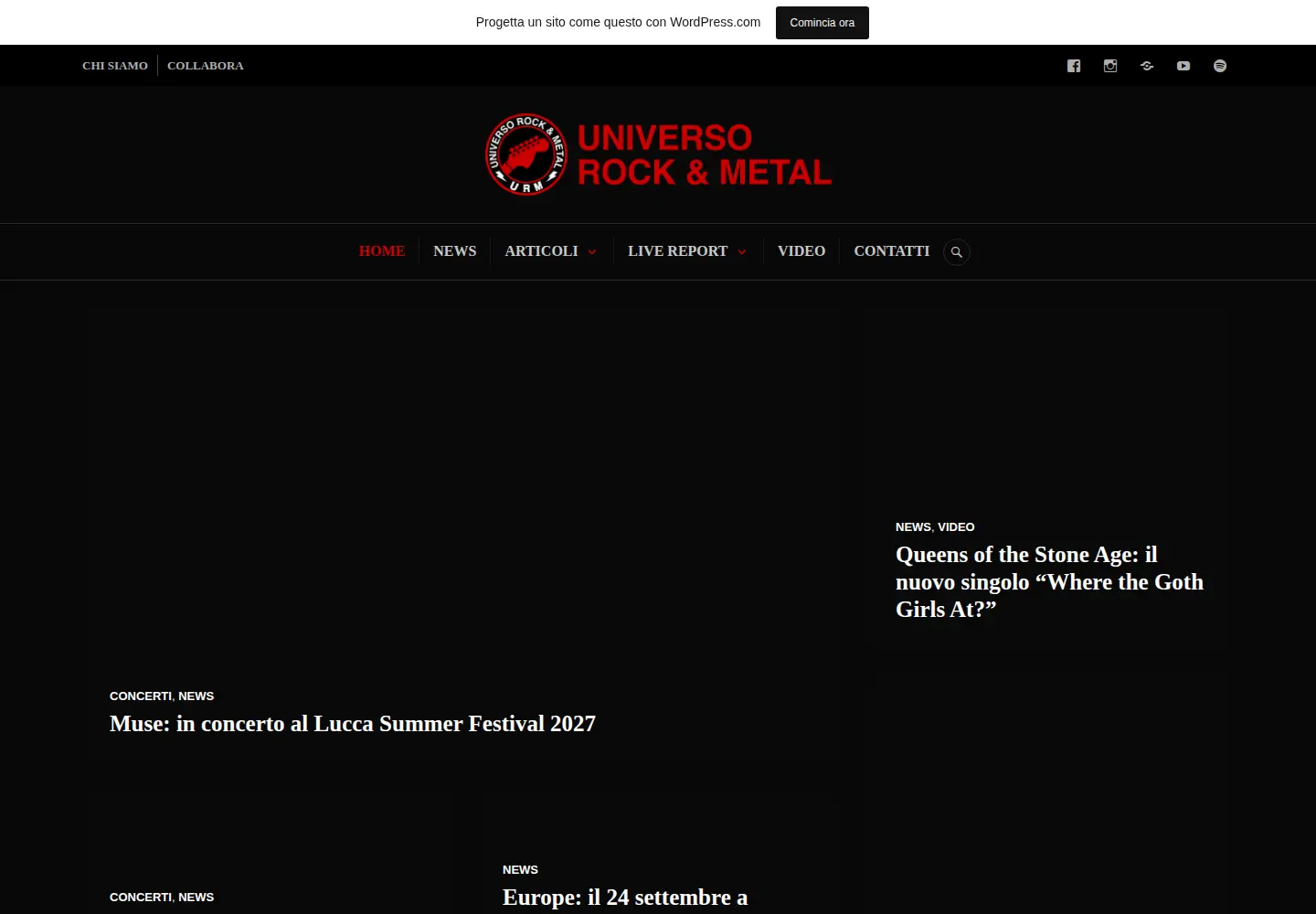Open the Instagram social icon
The height and width of the screenshot is (914, 1316).
tap(1110, 66)
